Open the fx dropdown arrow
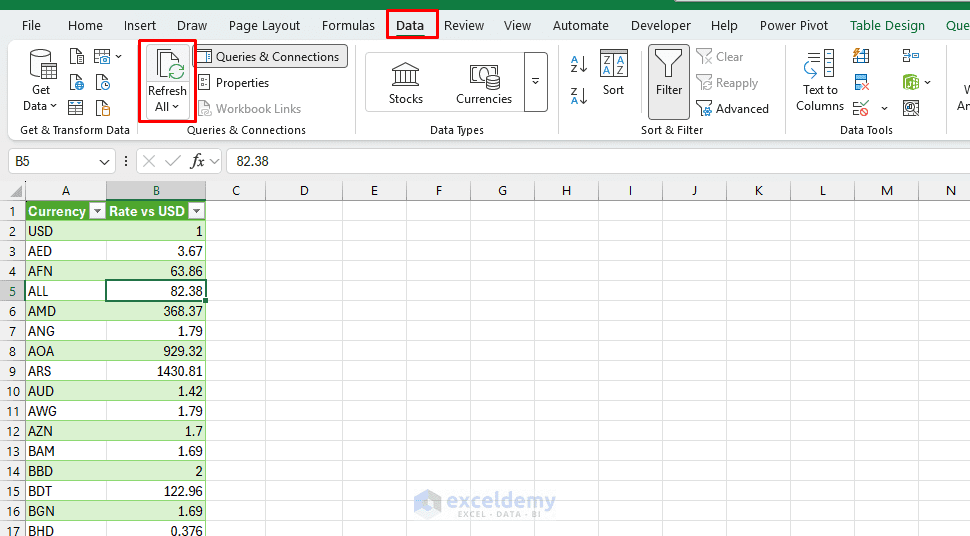This screenshot has height=536, width=970. [215, 162]
